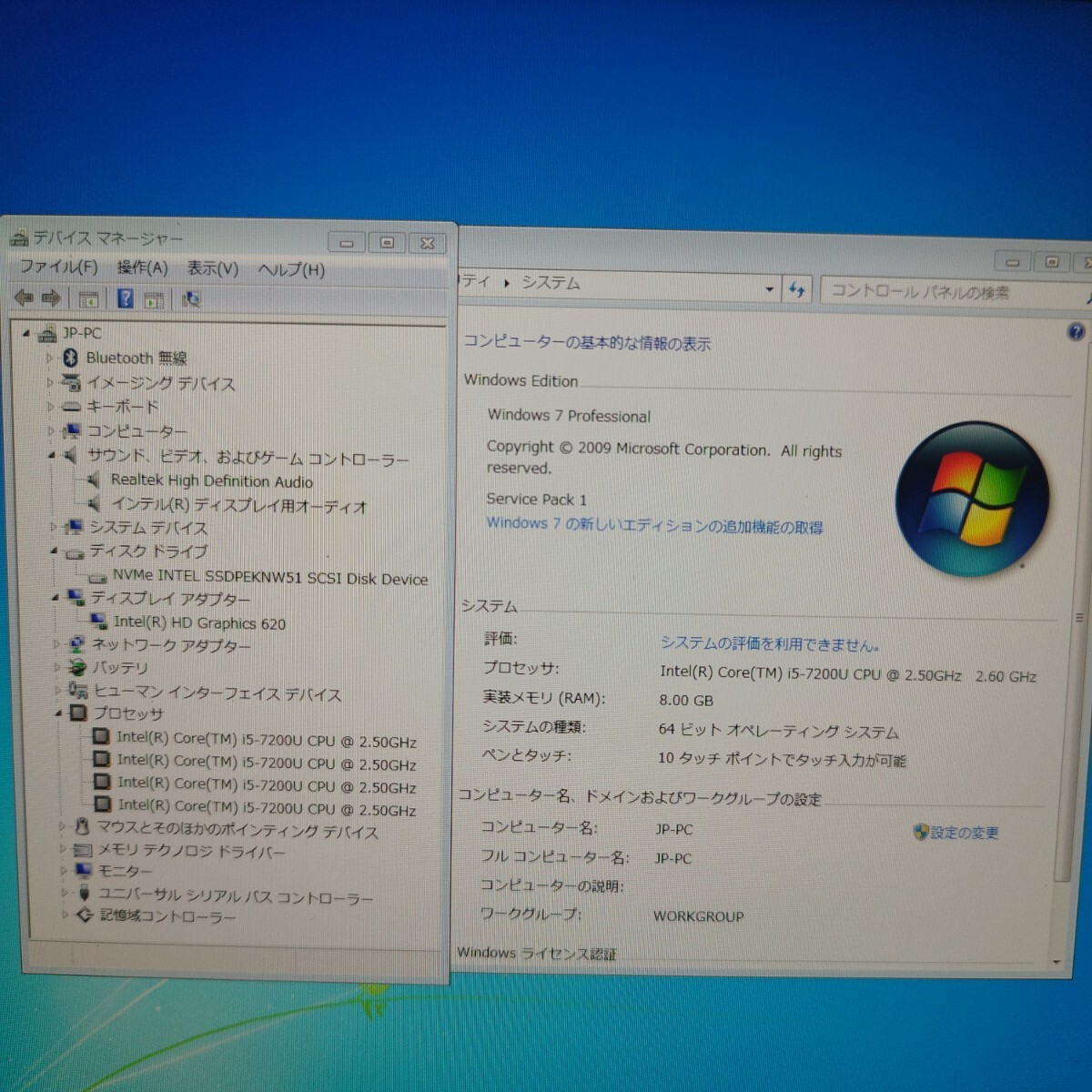This screenshot has height=1092, width=1092.
Task: Click the refresh button beside address bar
Action: pyautogui.click(x=797, y=290)
